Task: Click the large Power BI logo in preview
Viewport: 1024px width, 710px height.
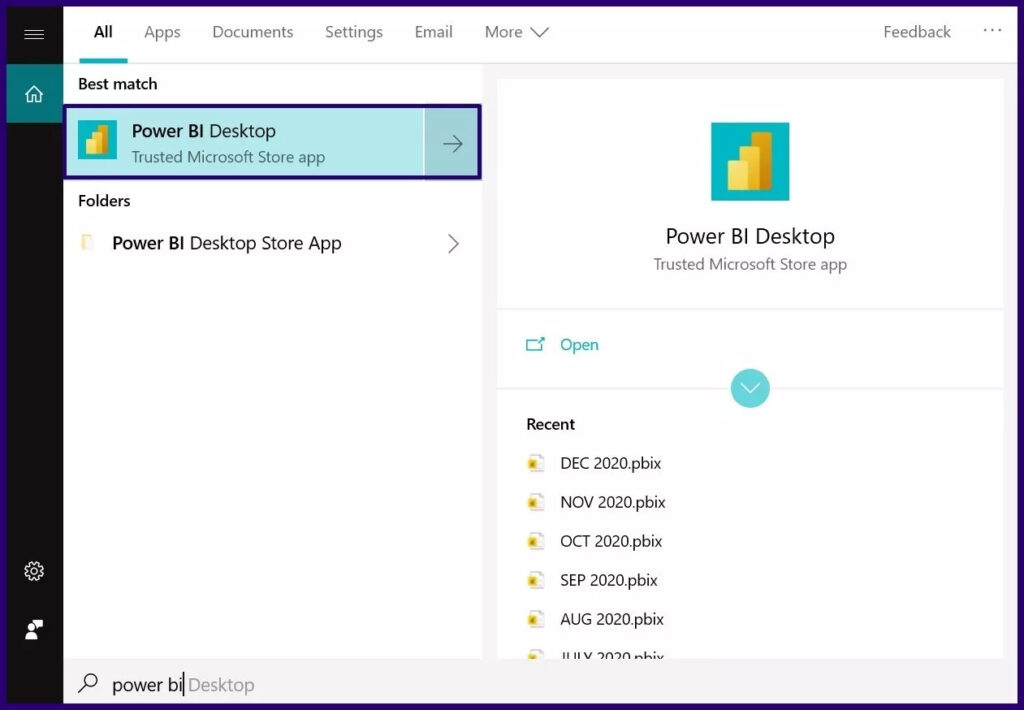Action: [x=750, y=162]
